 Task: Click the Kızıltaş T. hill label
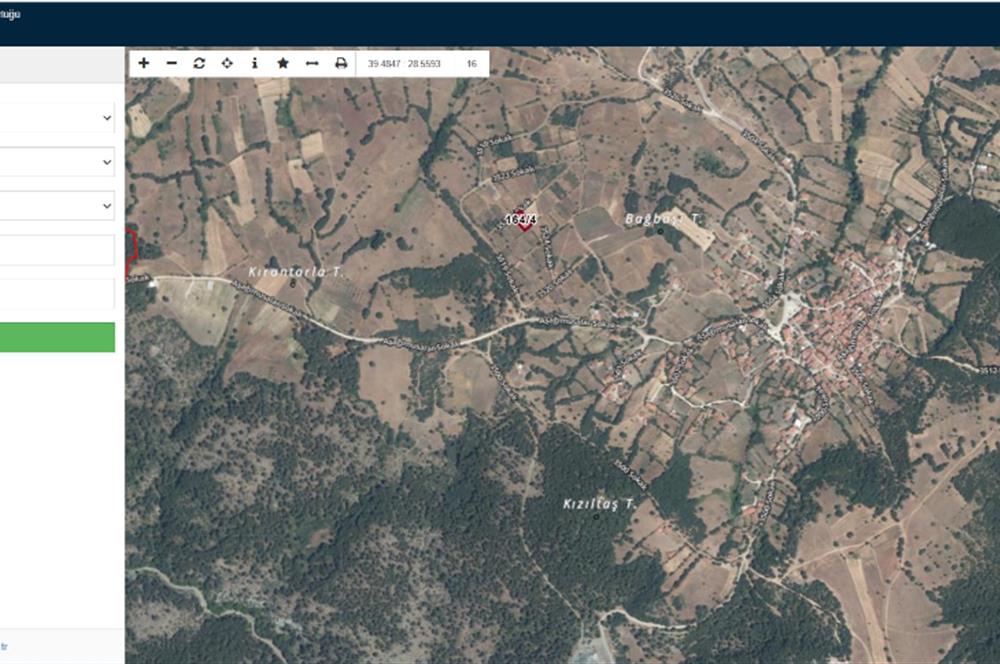pyautogui.click(x=598, y=506)
